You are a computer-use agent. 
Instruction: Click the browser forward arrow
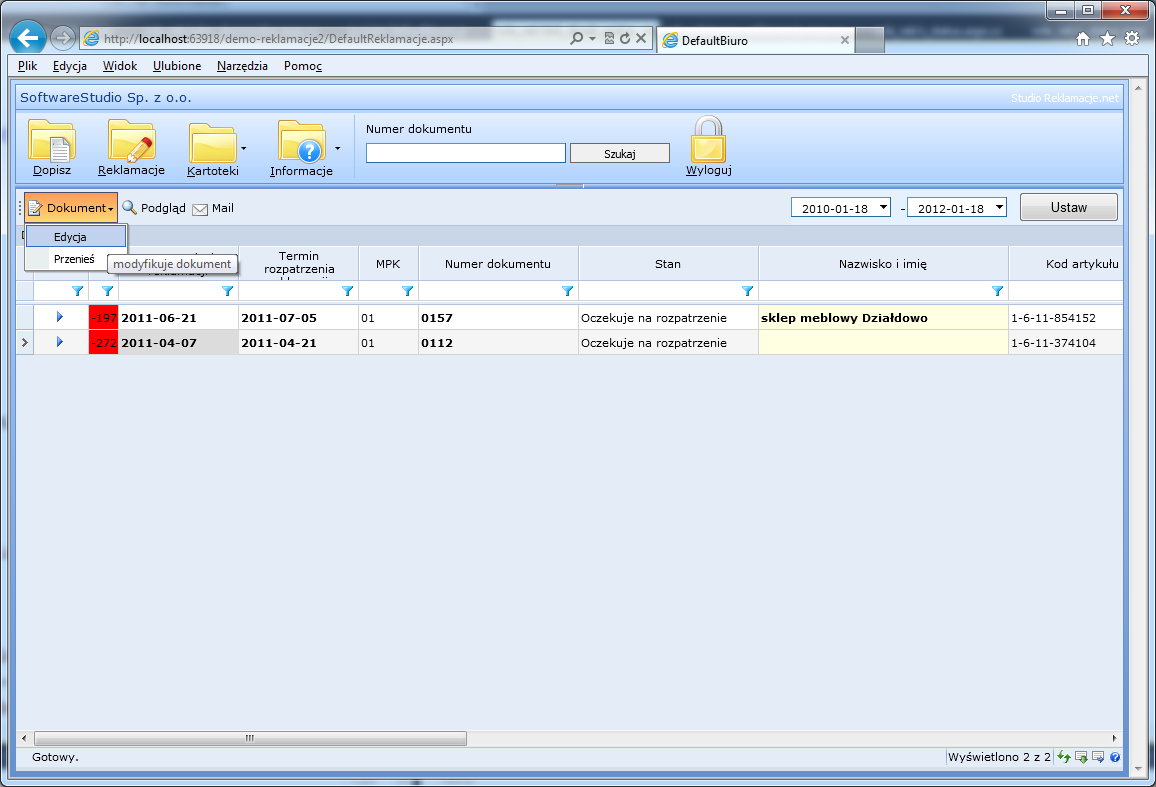[63, 38]
